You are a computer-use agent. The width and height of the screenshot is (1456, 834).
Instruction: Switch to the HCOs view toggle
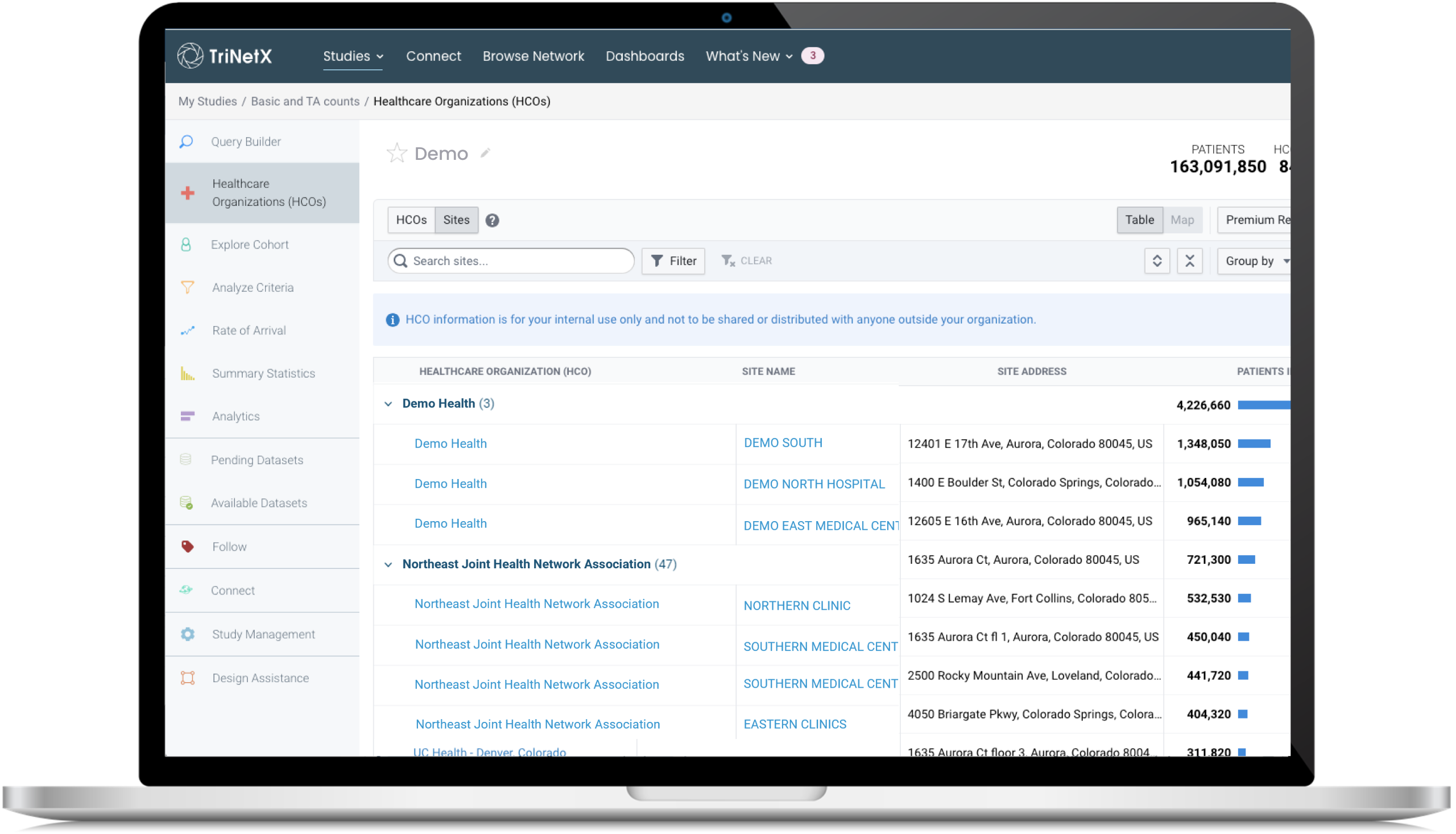click(411, 220)
